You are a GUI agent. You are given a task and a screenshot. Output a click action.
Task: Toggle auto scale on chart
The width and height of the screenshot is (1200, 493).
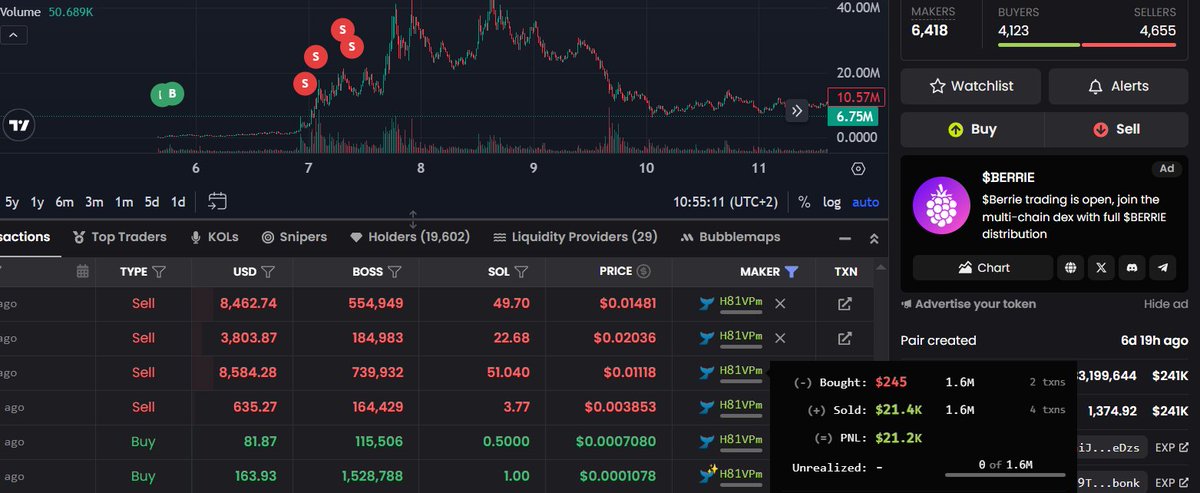tap(865, 201)
